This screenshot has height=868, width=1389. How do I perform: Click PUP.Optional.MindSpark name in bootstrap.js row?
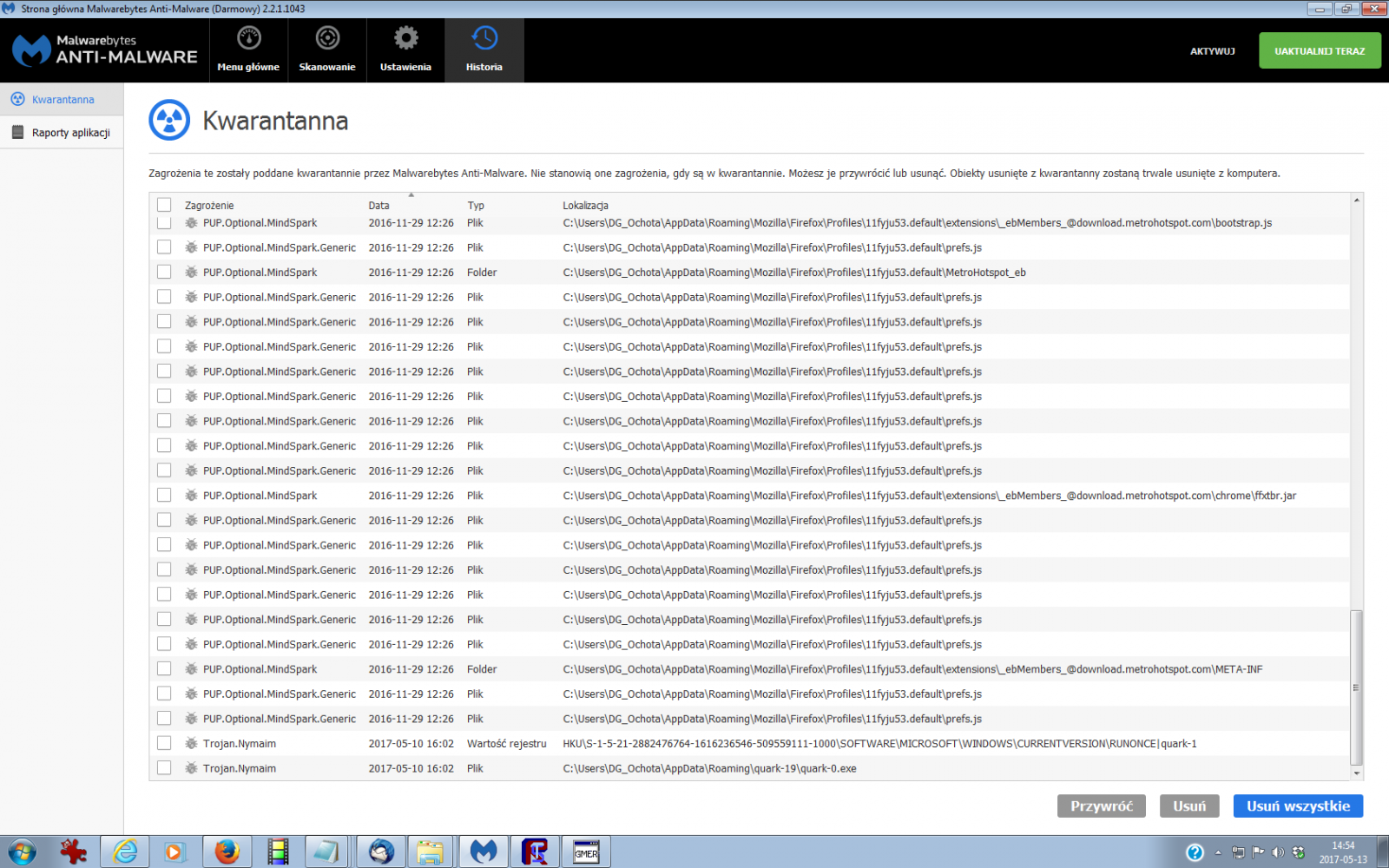click(260, 223)
